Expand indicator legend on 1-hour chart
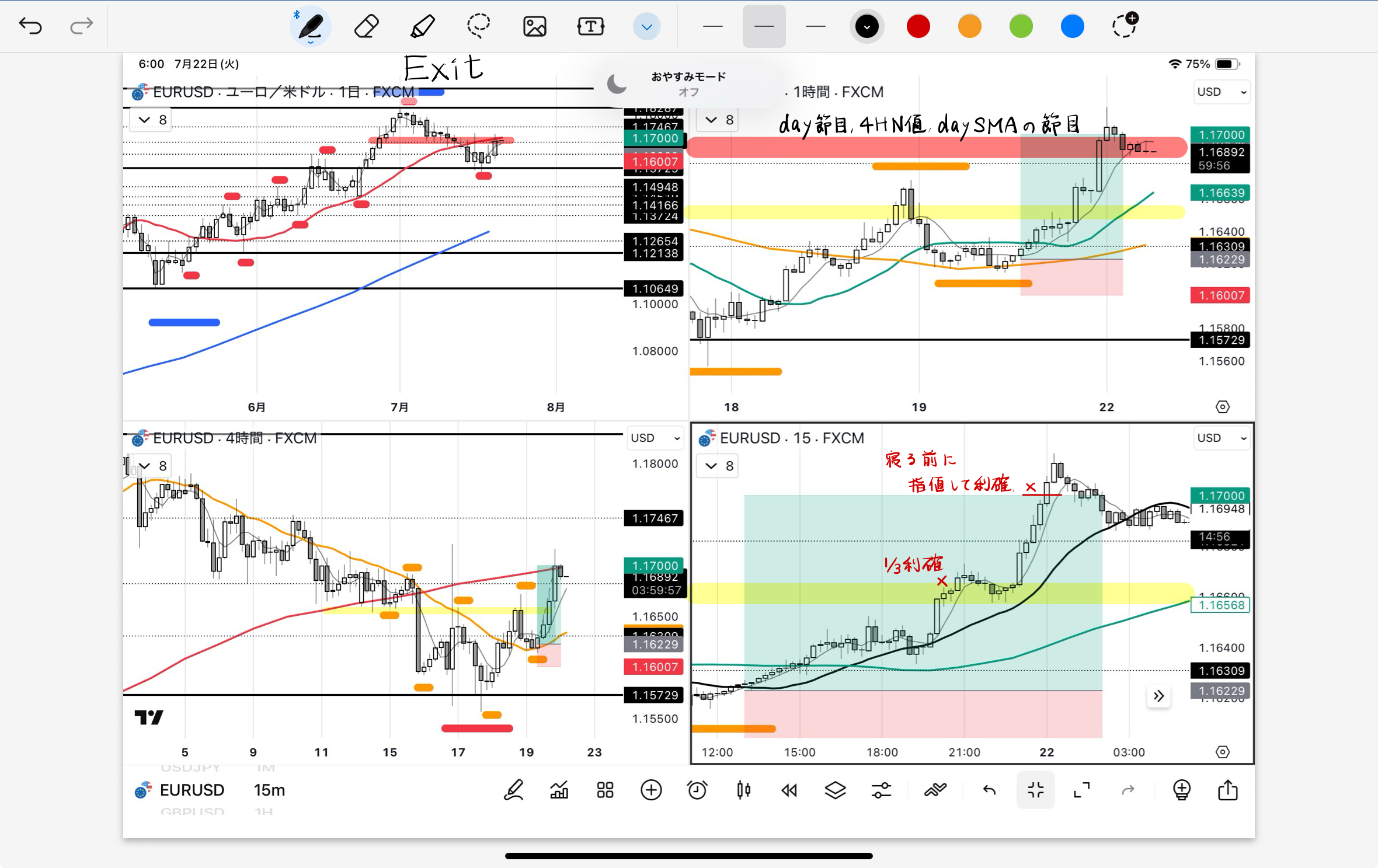 coord(718,120)
